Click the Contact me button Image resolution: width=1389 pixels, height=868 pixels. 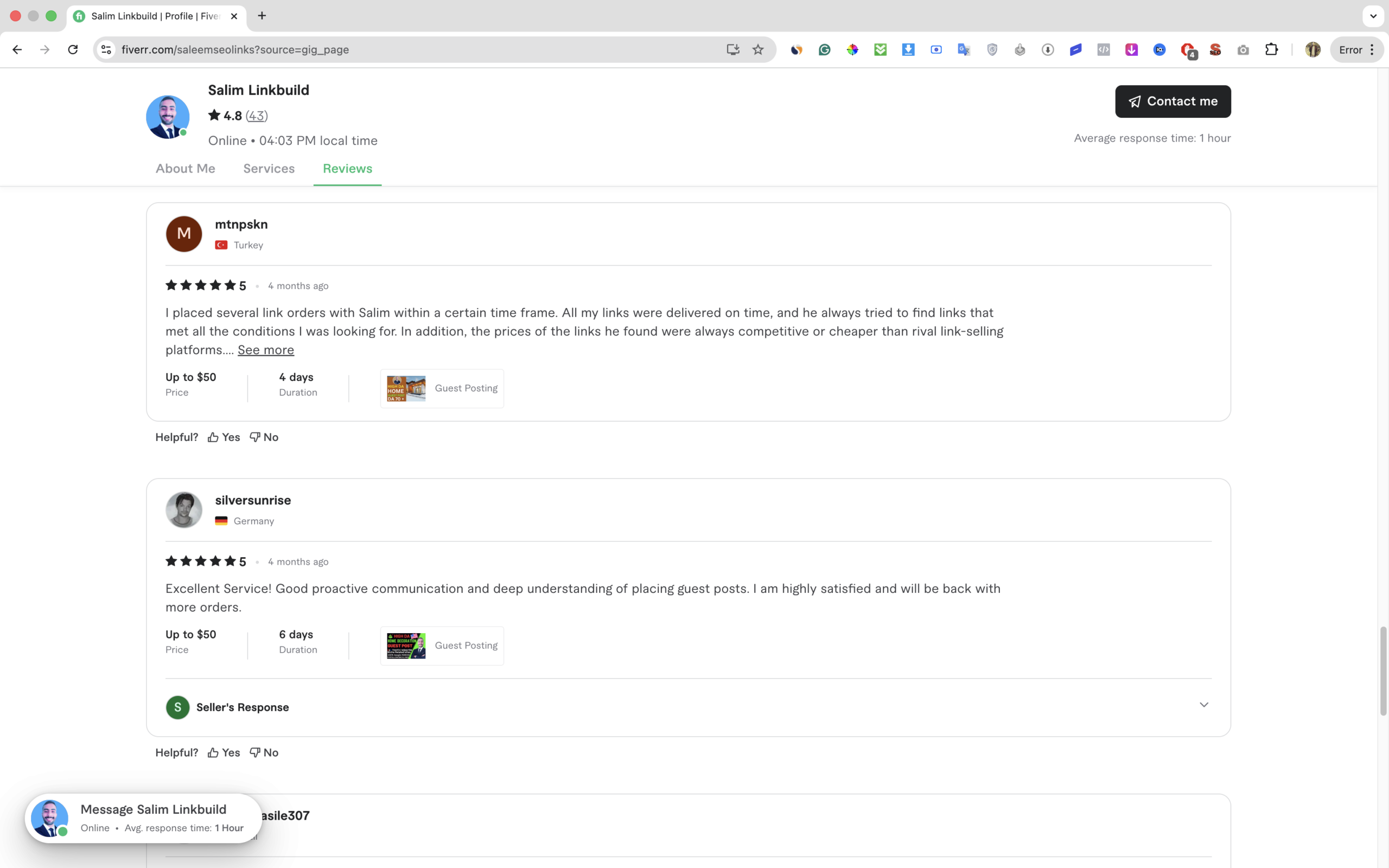(1173, 101)
